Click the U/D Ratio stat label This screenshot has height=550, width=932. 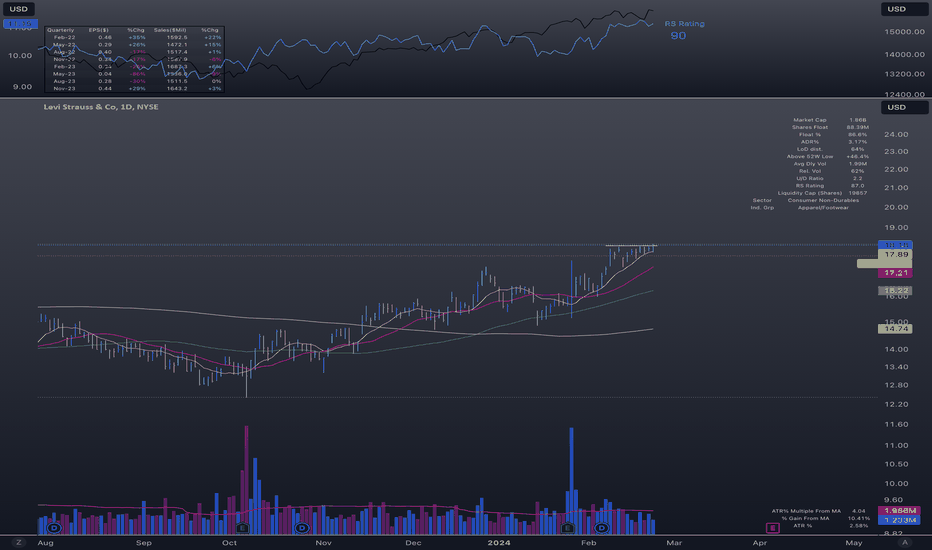[810, 178]
